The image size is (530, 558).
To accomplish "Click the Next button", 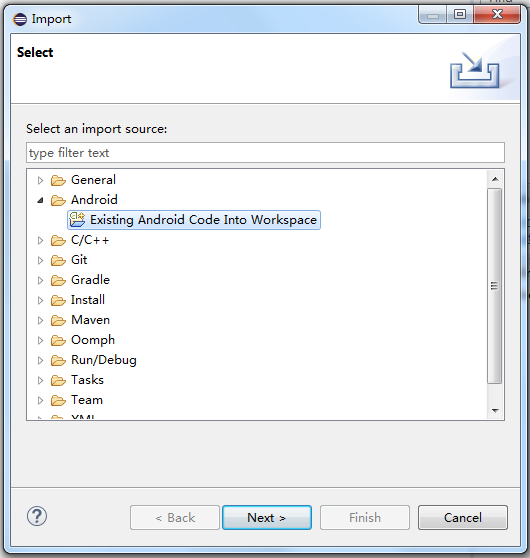I will tap(267, 517).
